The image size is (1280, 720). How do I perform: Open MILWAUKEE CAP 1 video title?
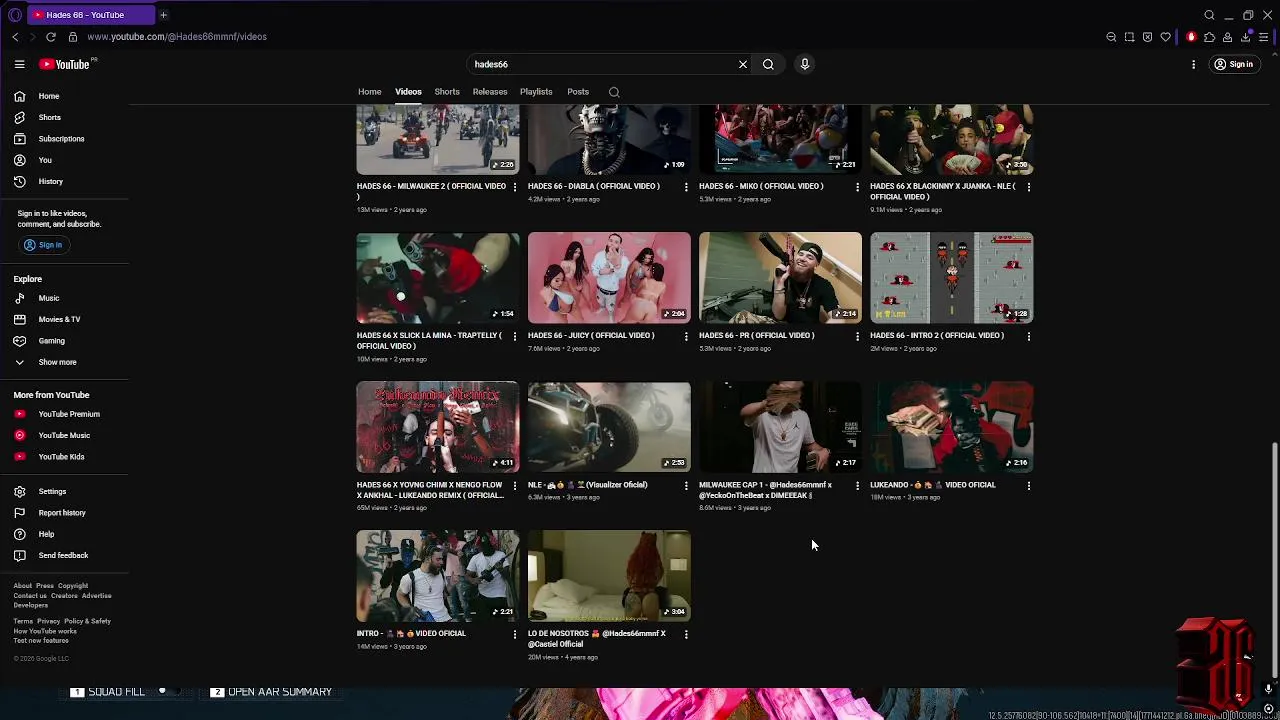click(x=765, y=490)
